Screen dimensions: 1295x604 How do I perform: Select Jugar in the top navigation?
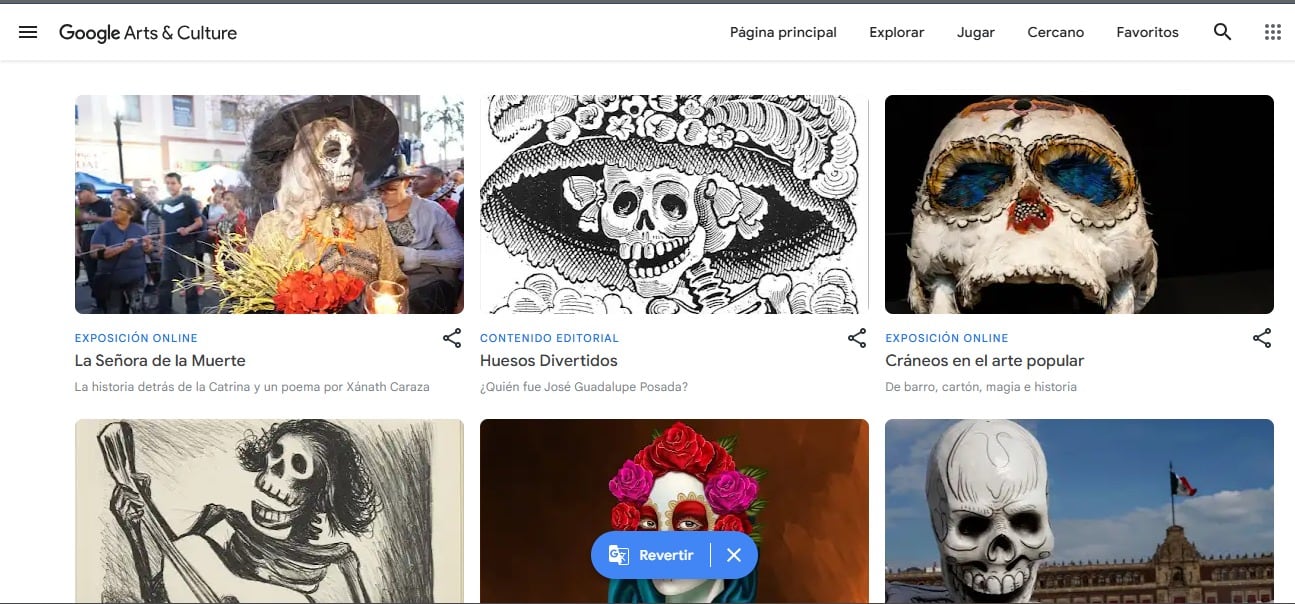click(975, 32)
